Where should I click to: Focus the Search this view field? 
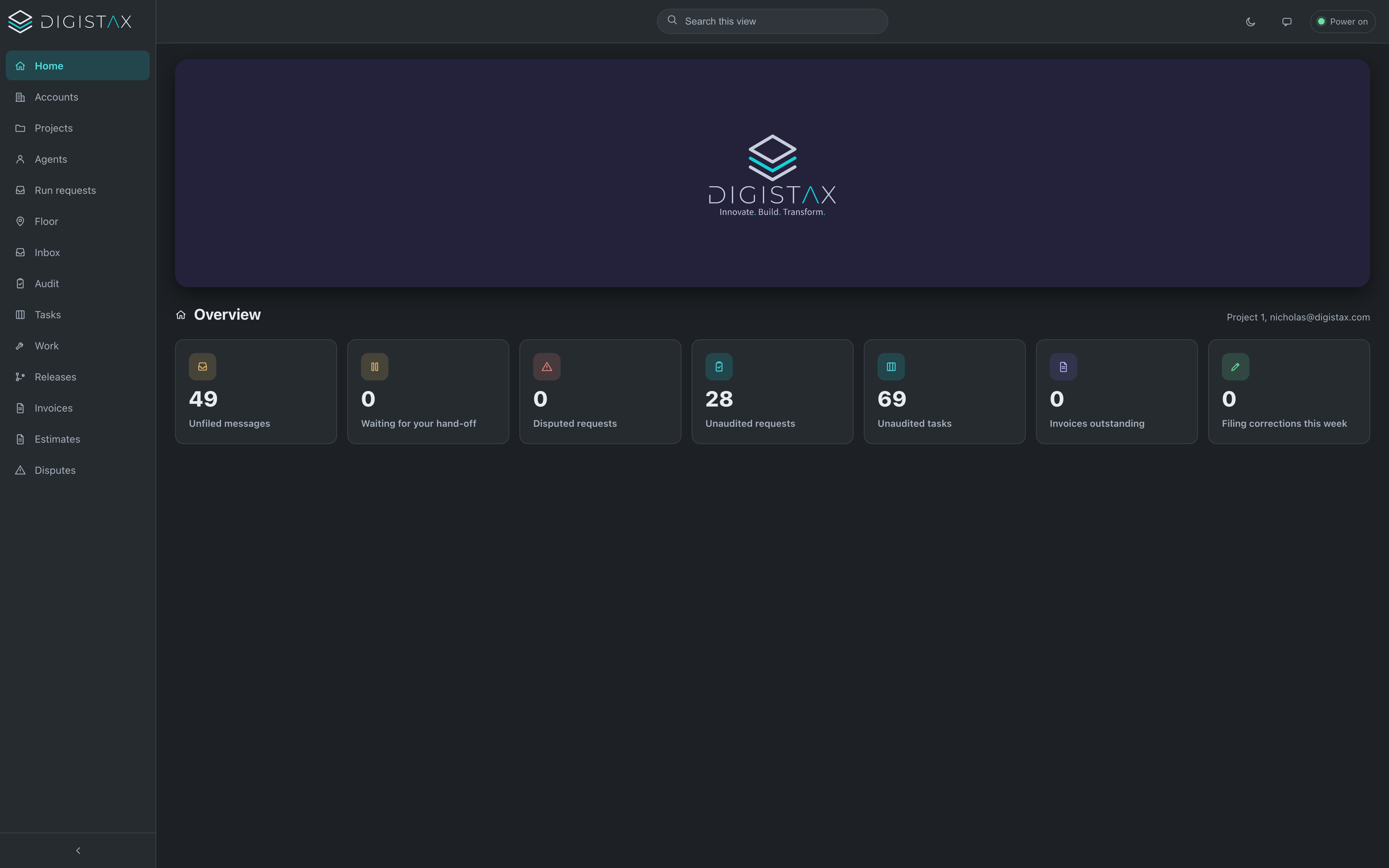tap(773, 21)
